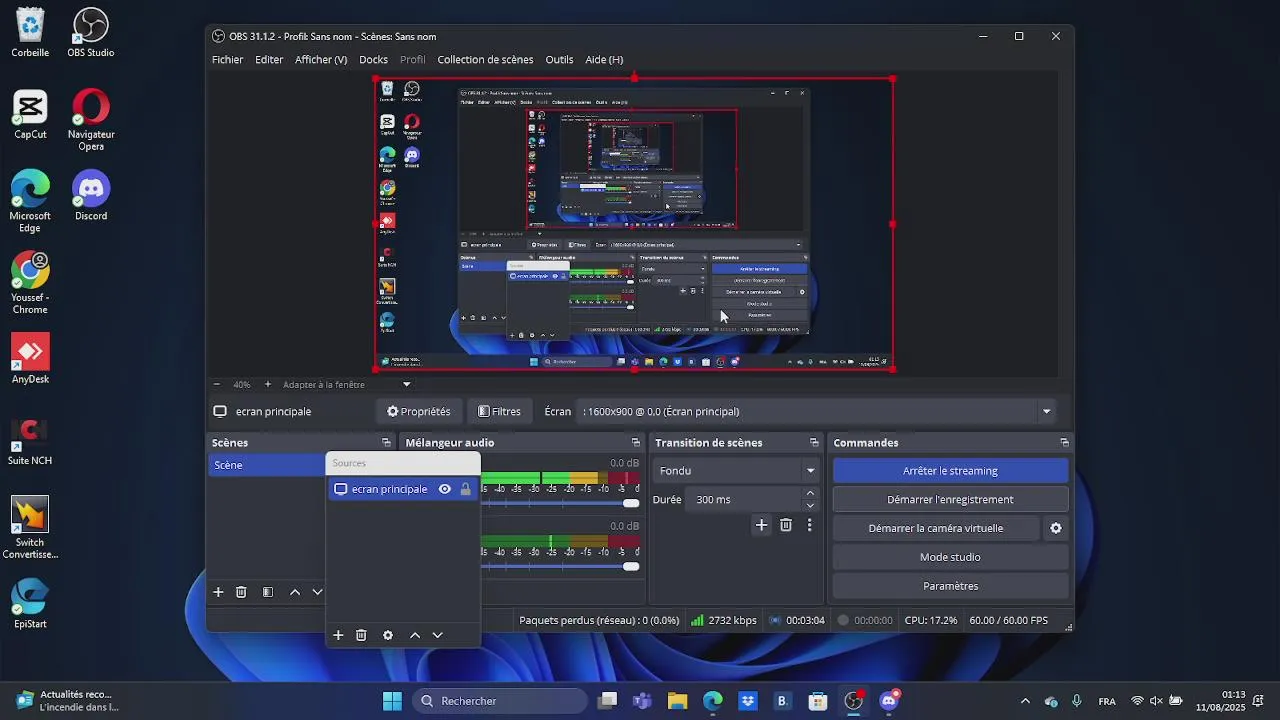Open Paramètres in the Commandes dock
1280x720 pixels.
pyautogui.click(x=950, y=586)
